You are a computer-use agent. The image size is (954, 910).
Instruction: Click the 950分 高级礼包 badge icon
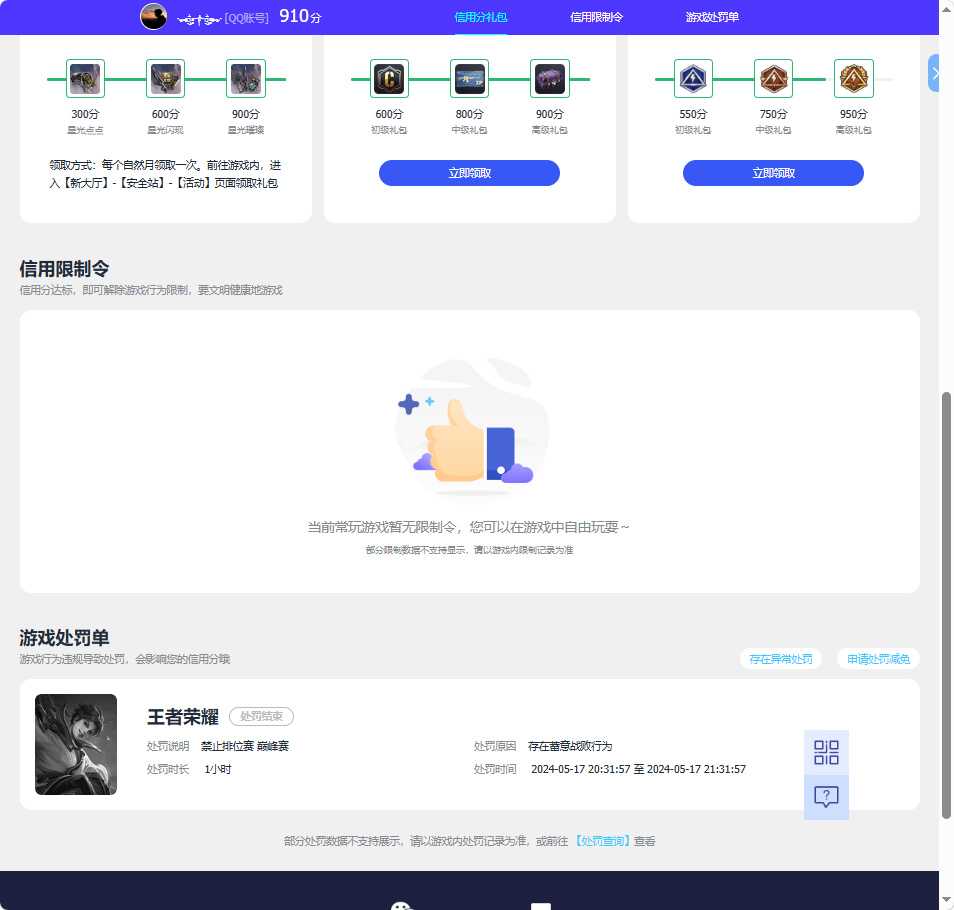click(854, 78)
